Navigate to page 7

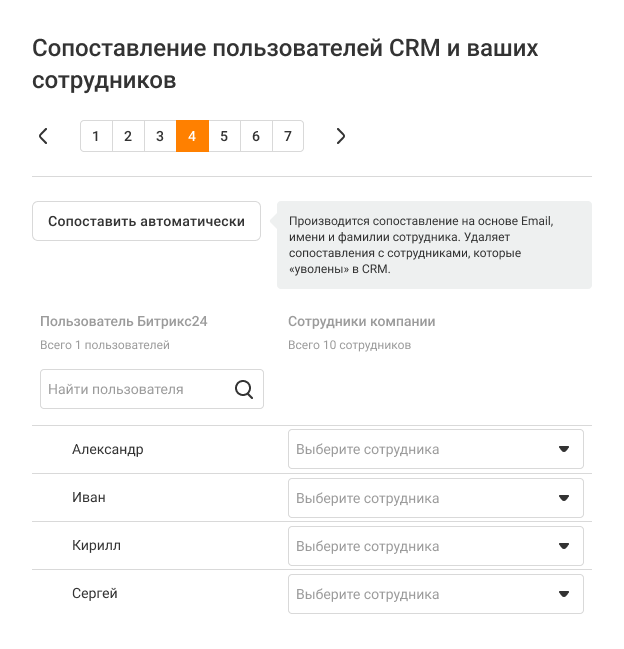(288, 136)
